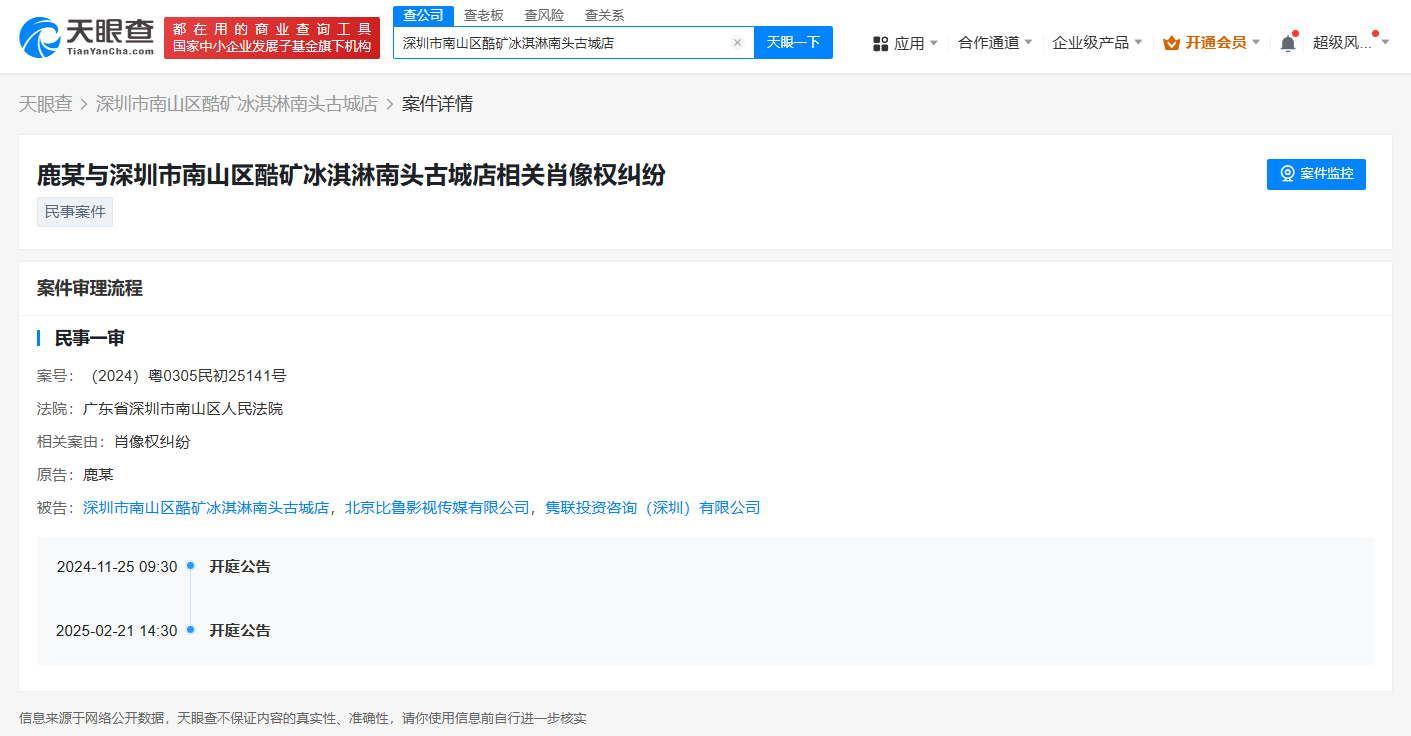Click case number （2024）粤0305民初25141号
This screenshot has width=1411, height=736.
tap(185, 376)
